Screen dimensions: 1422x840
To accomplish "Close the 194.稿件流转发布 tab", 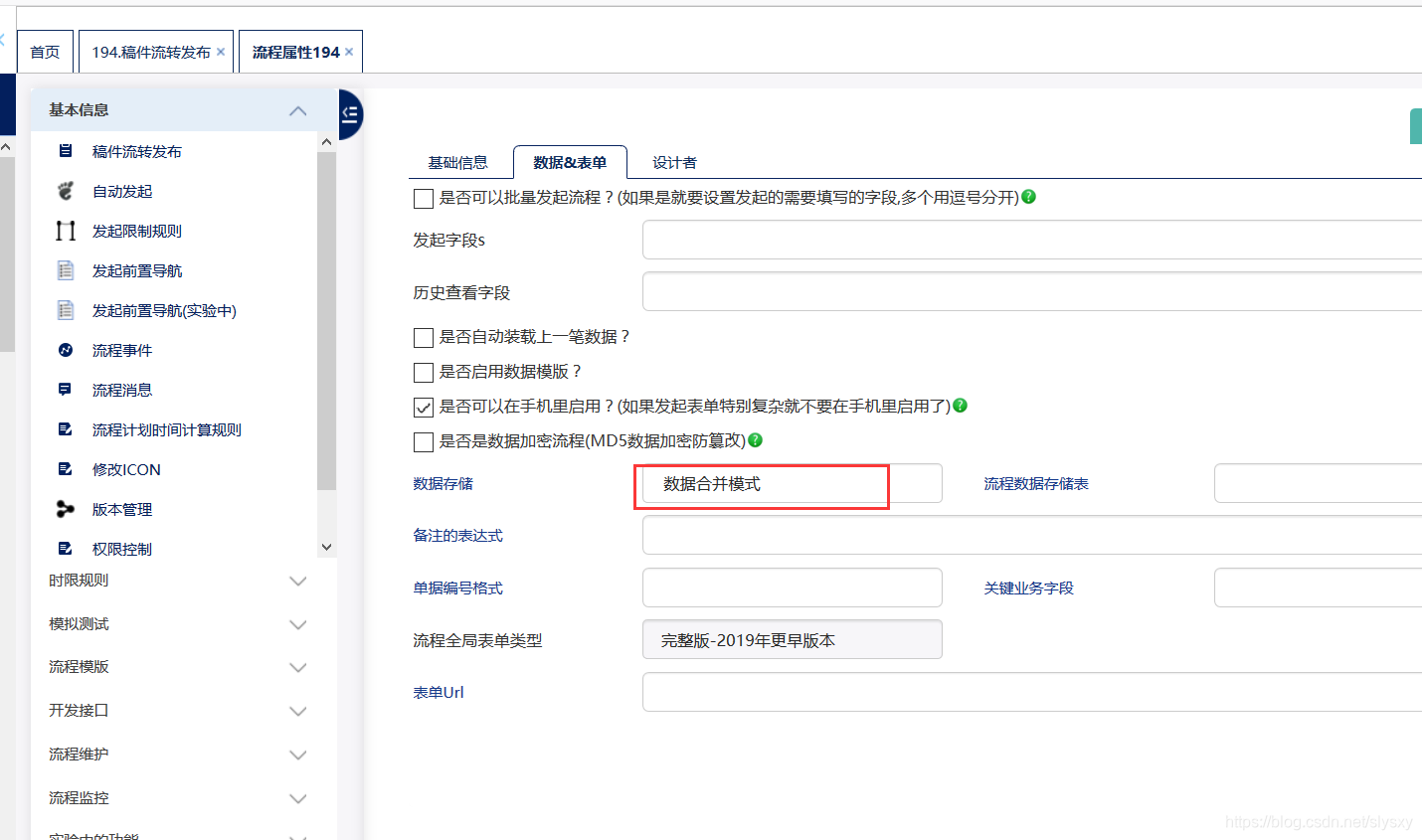I will pyautogui.click(x=221, y=52).
